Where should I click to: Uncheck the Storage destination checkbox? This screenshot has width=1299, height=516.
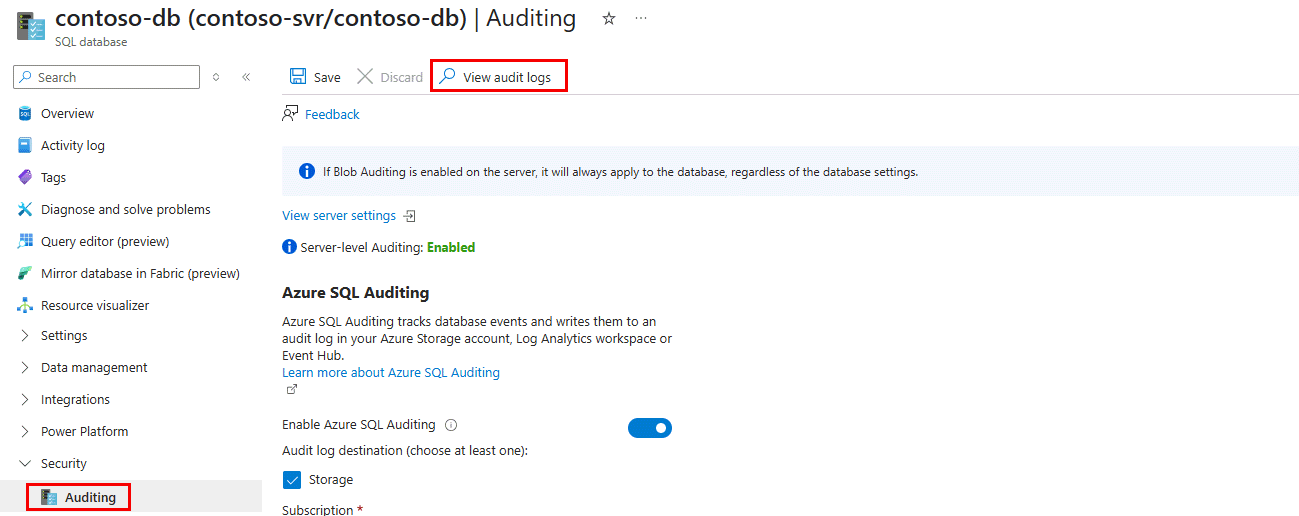292,480
